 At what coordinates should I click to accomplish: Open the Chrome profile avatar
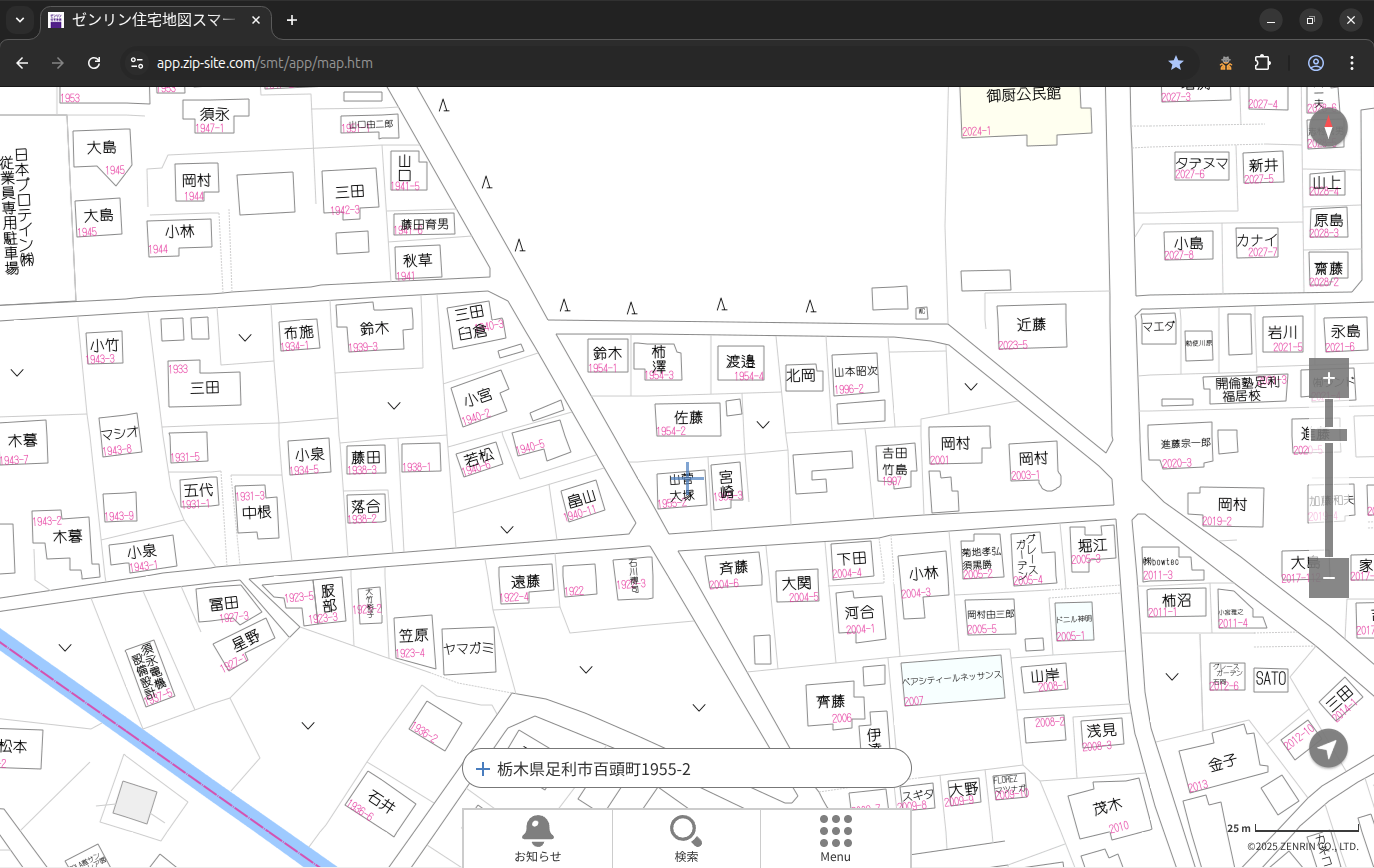(x=1315, y=63)
